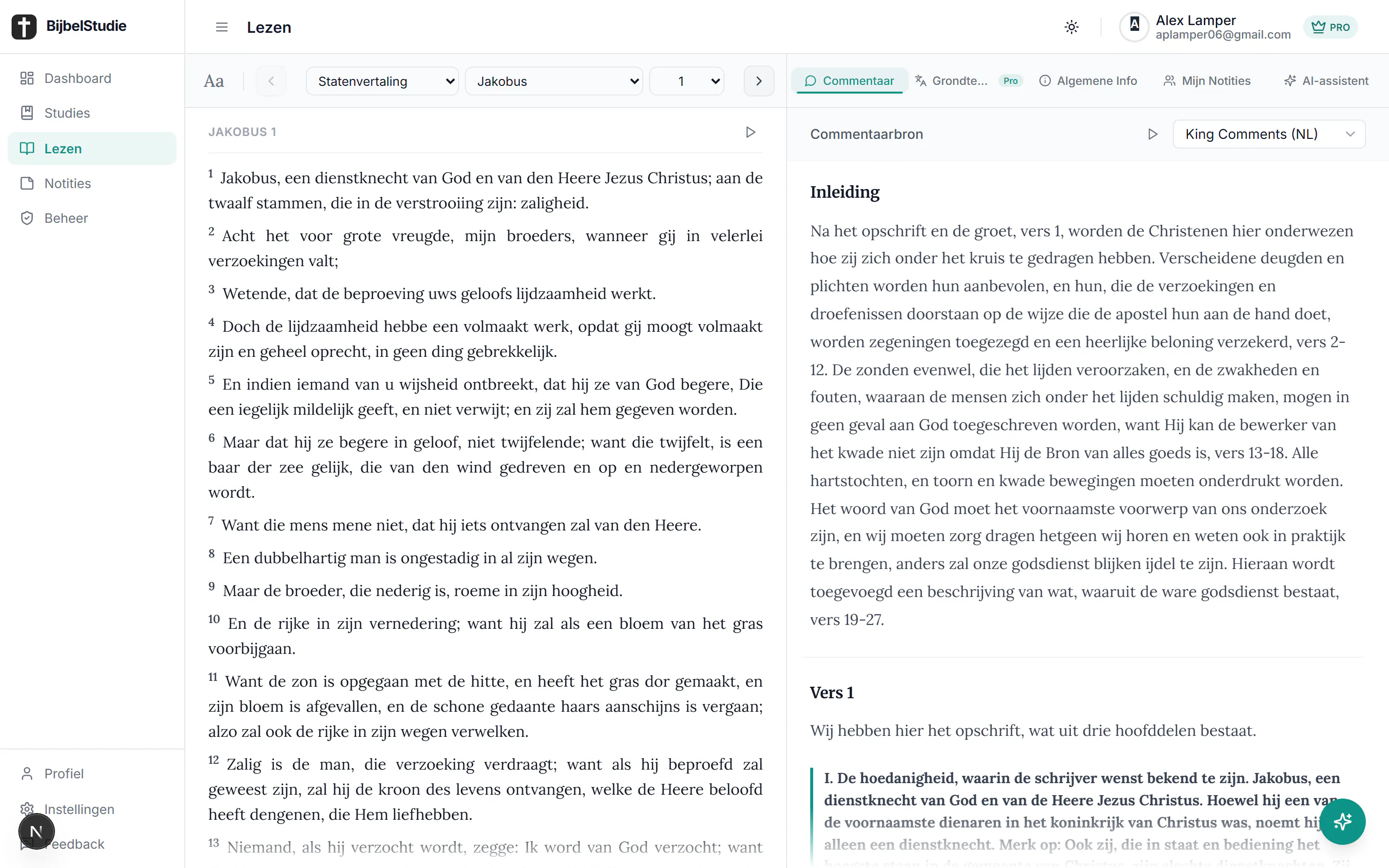1389x868 pixels.
Task: Open Notities in the sidebar
Action: pyautogui.click(x=92, y=184)
